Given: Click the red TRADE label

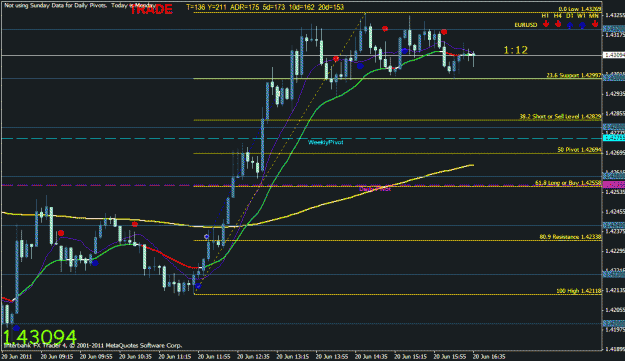Looking at the screenshot, I should 151,10.
